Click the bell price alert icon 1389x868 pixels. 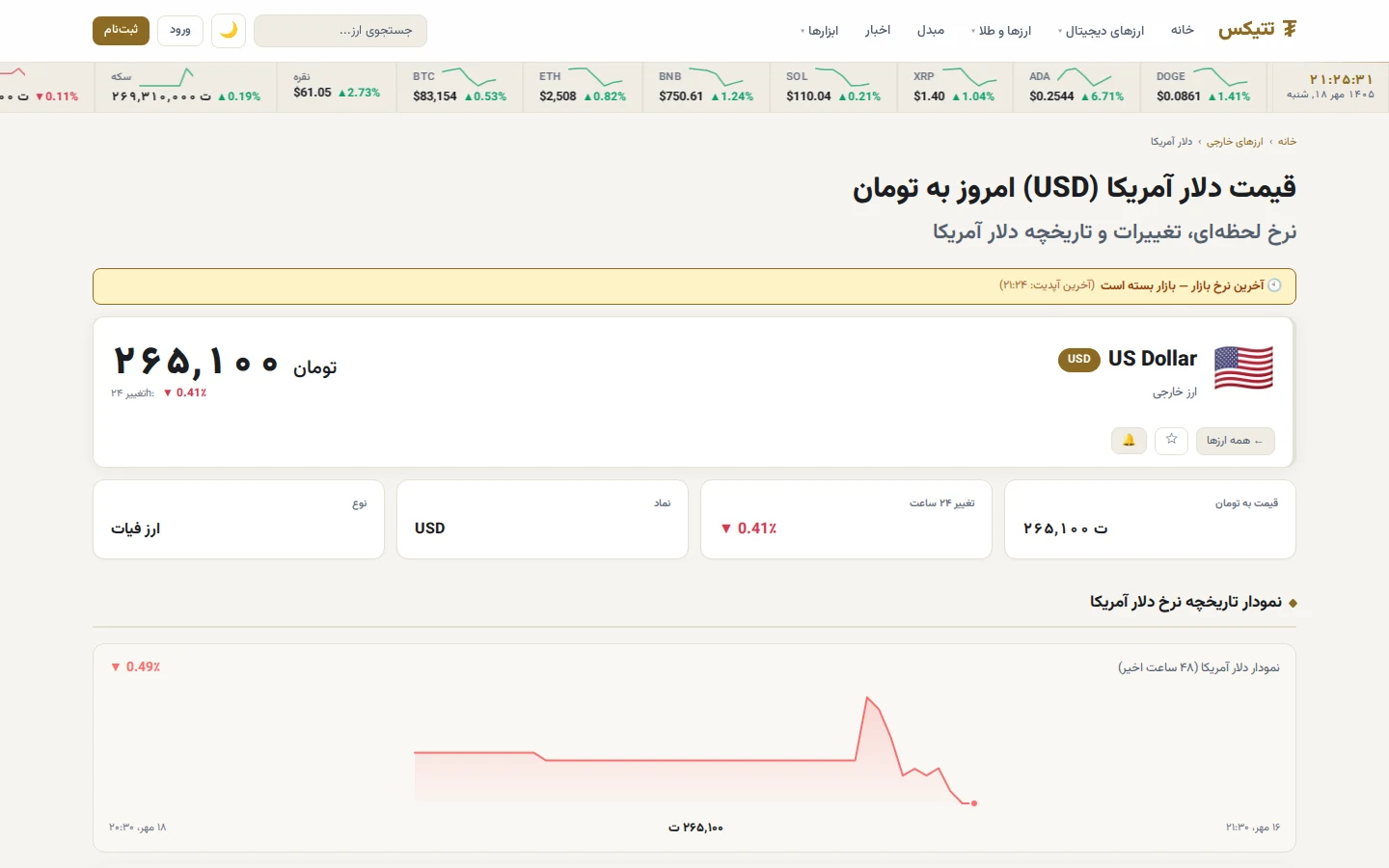pos(1129,440)
